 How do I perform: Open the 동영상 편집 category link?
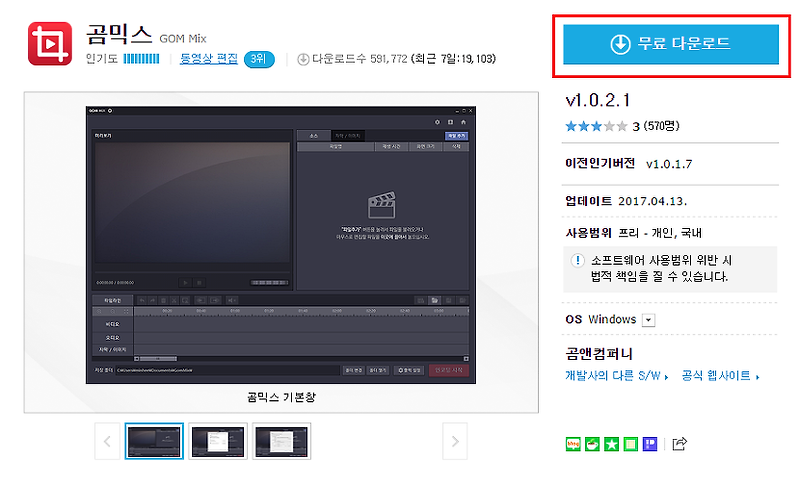(x=209, y=59)
